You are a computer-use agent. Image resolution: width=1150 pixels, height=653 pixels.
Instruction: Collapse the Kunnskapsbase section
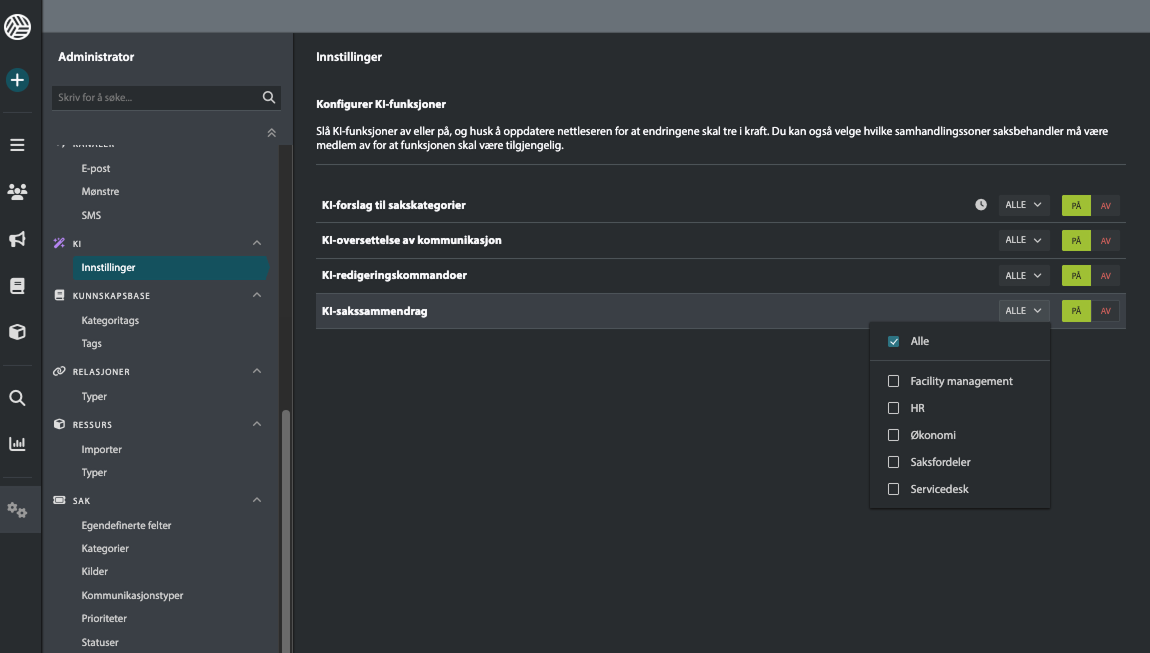coord(256,295)
